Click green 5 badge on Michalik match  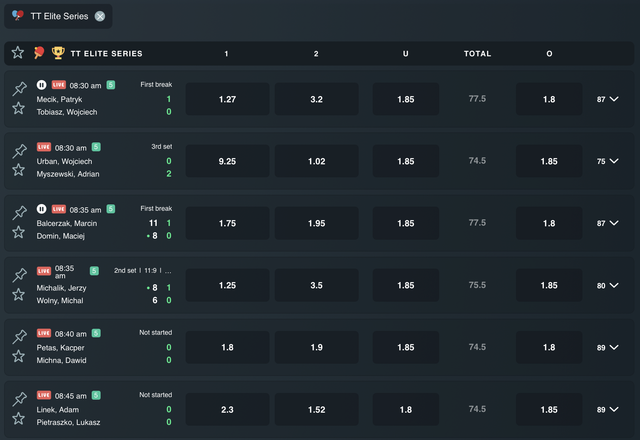[x=94, y=271]
